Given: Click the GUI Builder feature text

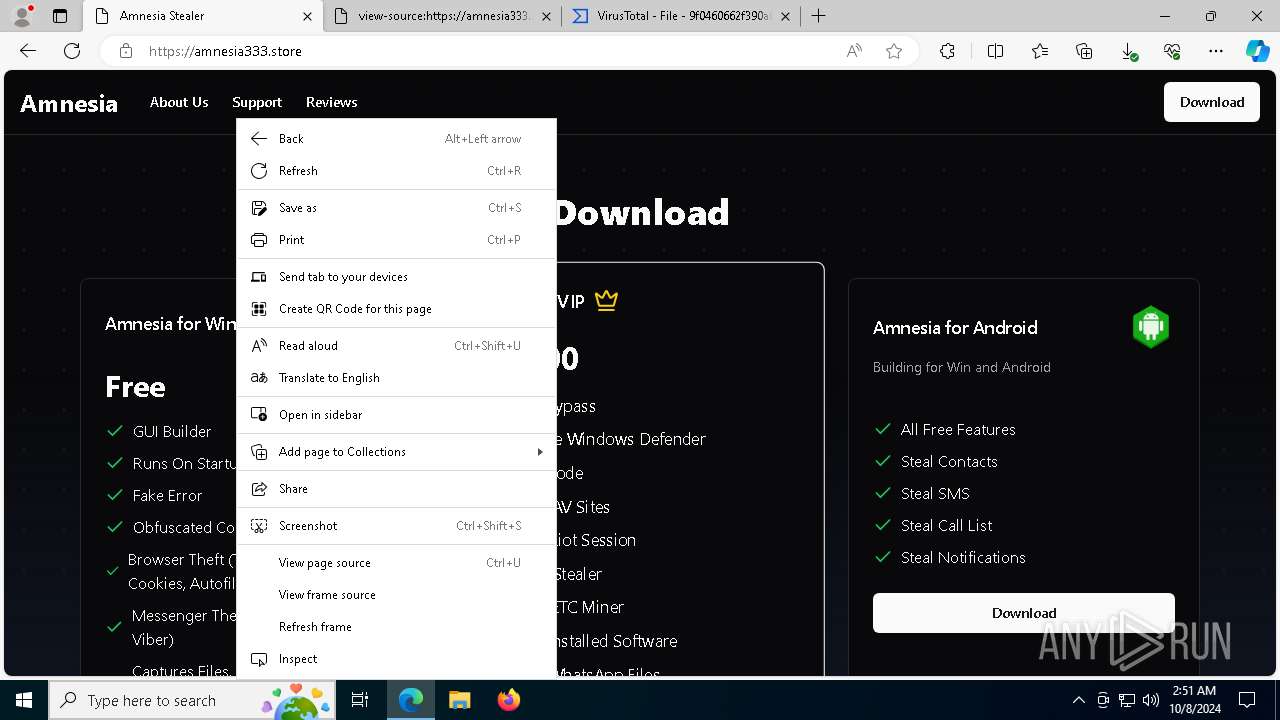Looking at the screenshot, I should (172, 431).
